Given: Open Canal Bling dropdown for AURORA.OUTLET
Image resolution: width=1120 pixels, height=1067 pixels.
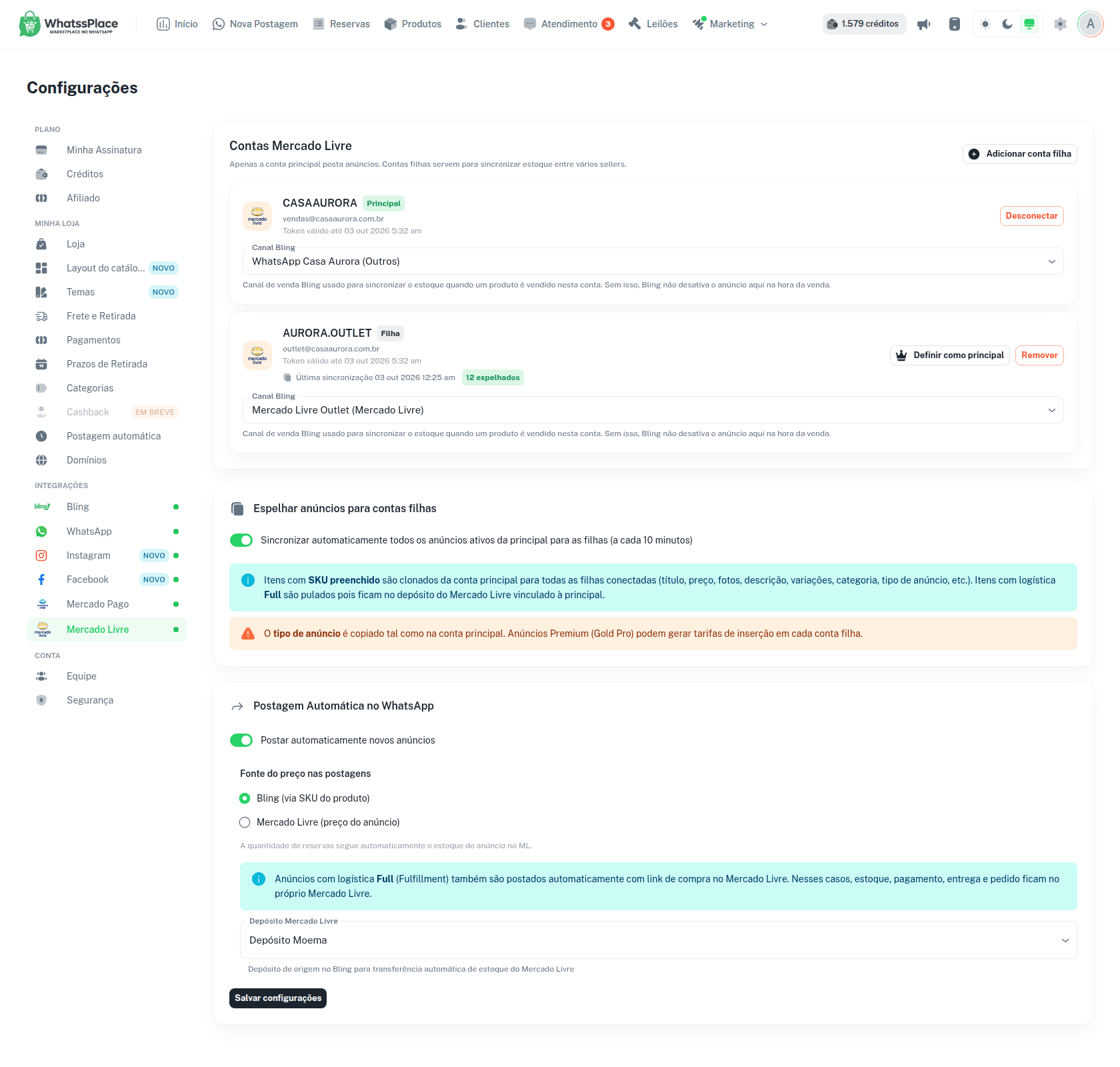Looking at the screenshot, I should (653, 410).
